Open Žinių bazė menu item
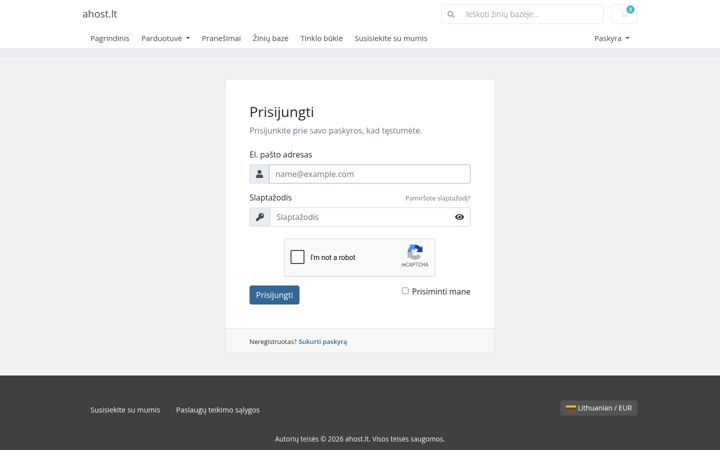 (270, 39)
